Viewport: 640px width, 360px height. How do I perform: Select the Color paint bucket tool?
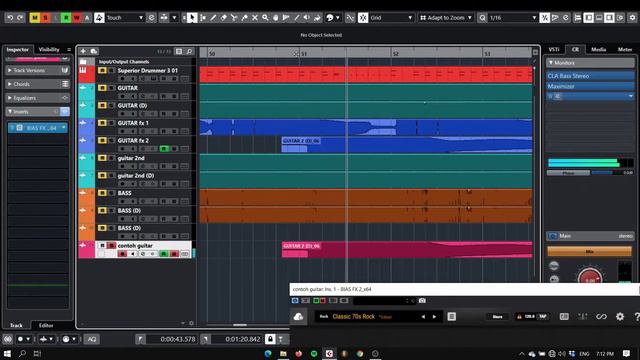pyautogui.click(x=317, y=18)
